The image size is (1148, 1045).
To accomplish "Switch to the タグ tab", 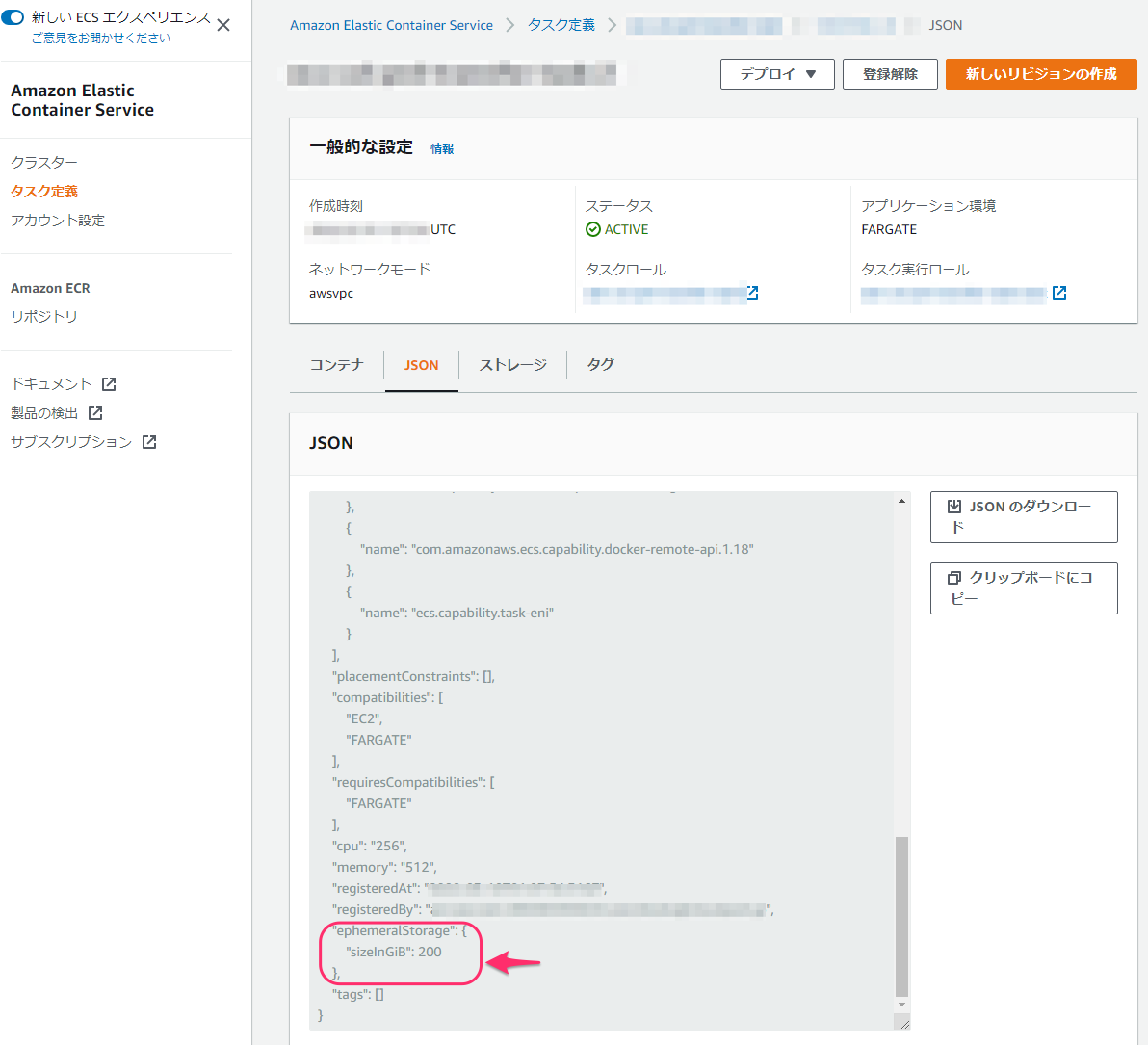I will pyautogui.click(x=600, y=365).
